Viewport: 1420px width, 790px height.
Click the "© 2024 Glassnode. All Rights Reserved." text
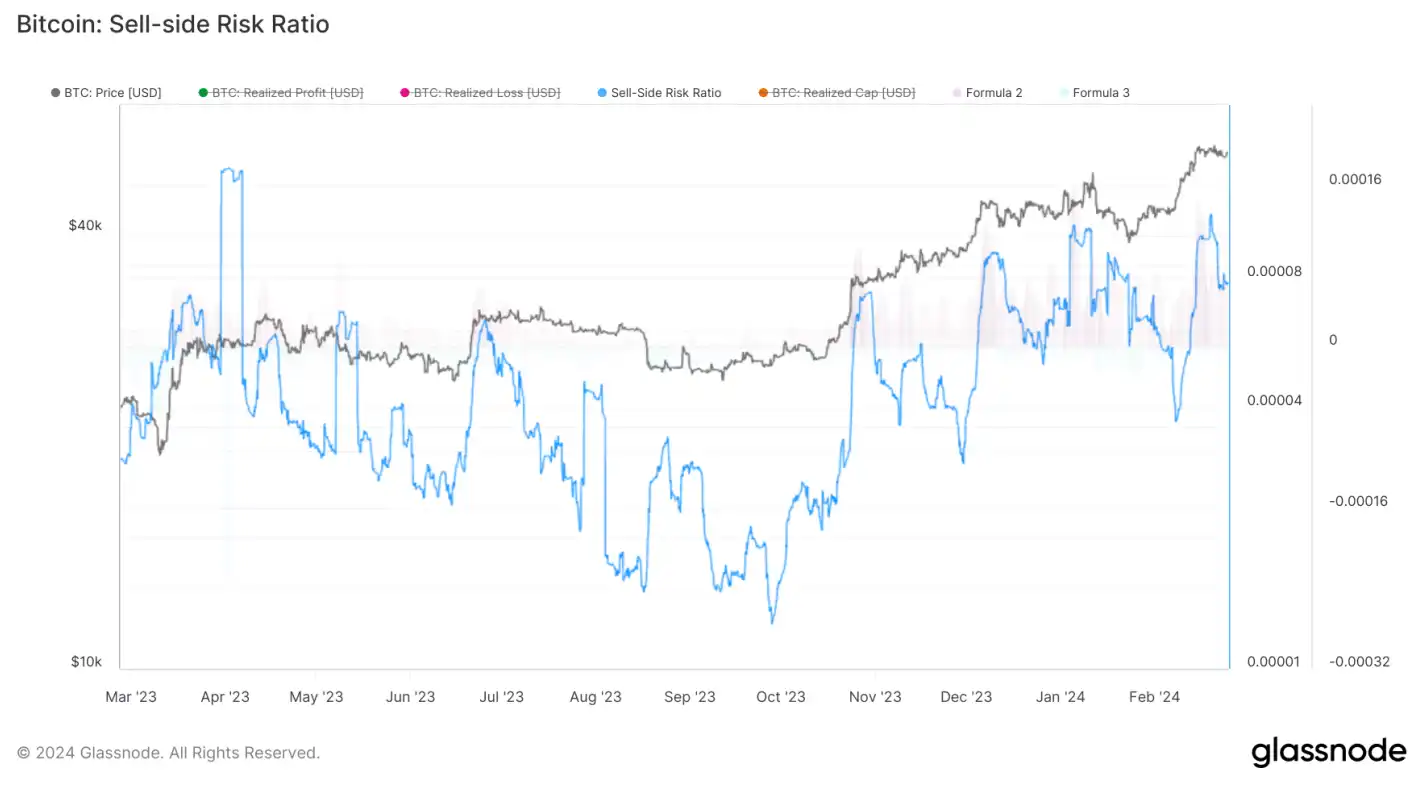click(169, 753)
